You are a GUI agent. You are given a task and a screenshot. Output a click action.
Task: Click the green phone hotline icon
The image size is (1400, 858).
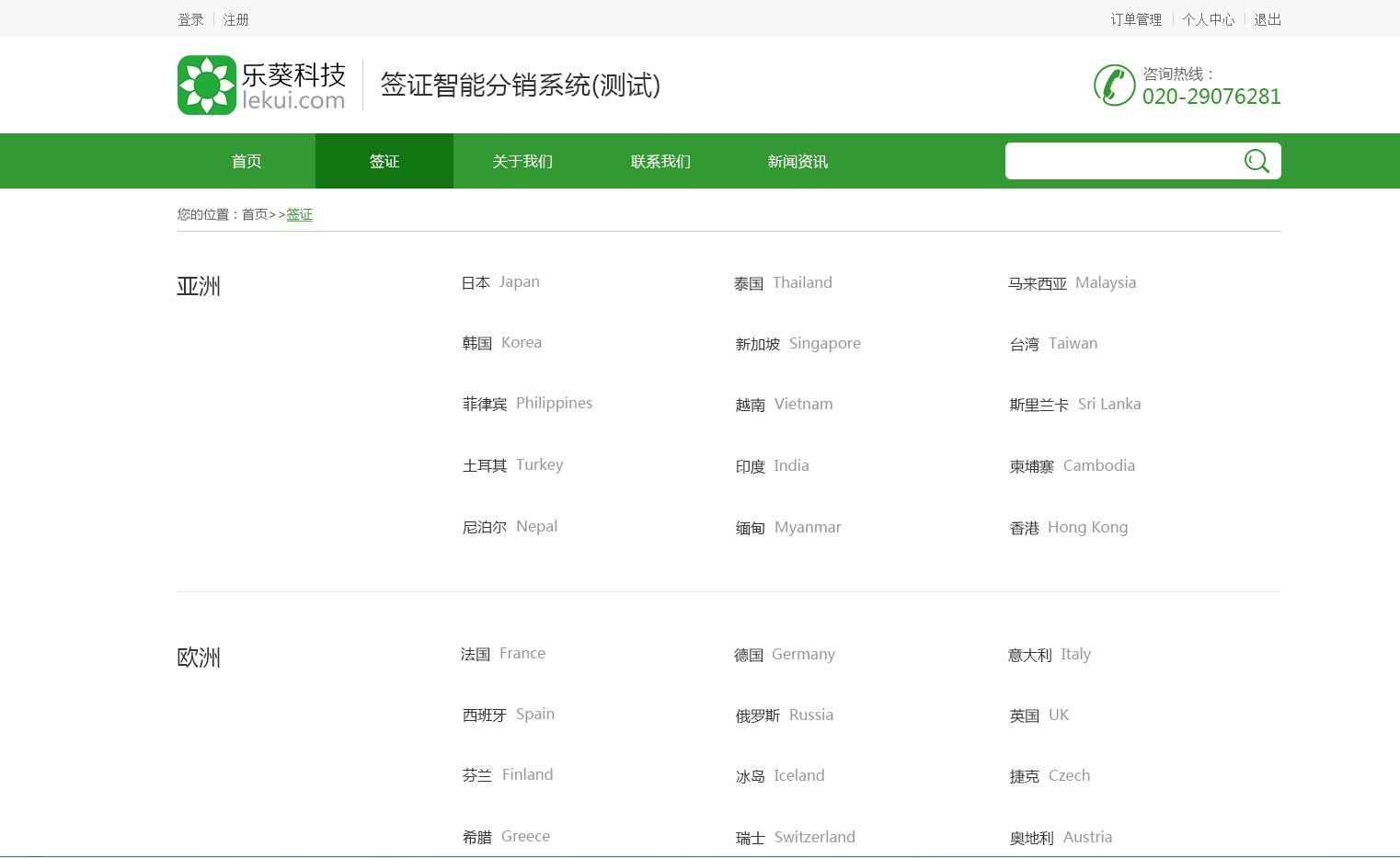click(1114, 85)
